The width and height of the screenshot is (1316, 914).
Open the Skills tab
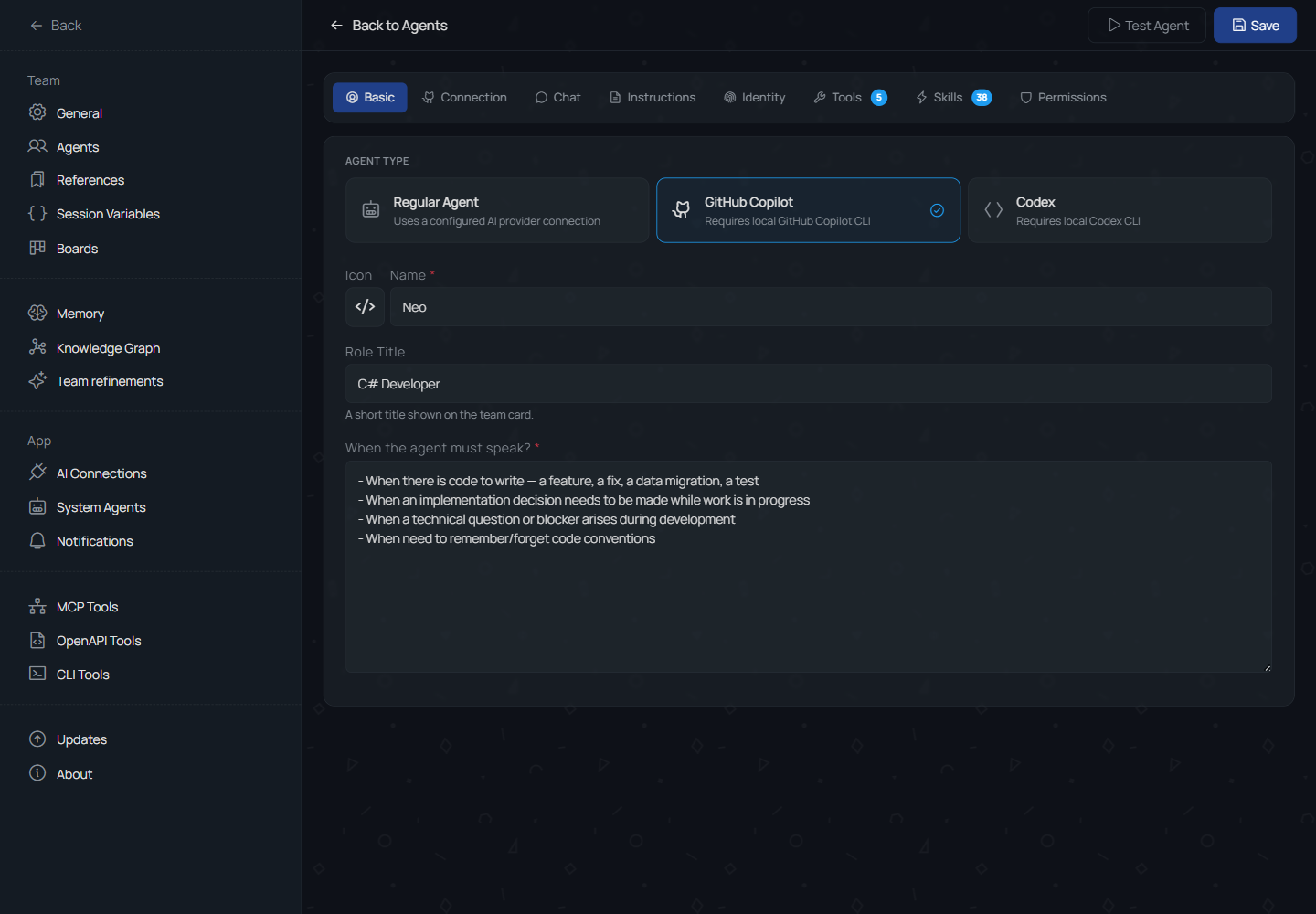953,98
